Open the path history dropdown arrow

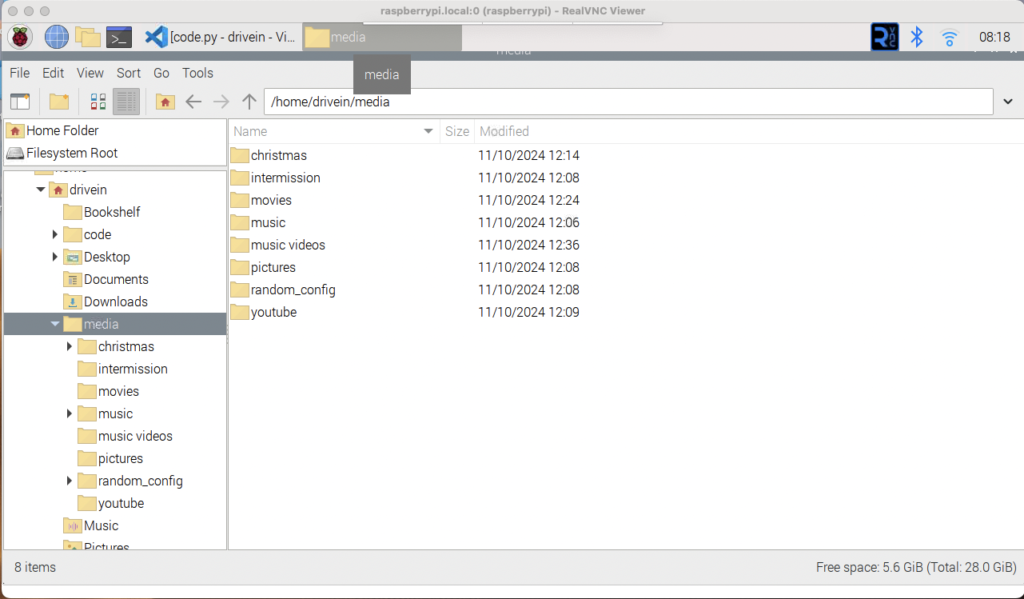point(1007,101)
